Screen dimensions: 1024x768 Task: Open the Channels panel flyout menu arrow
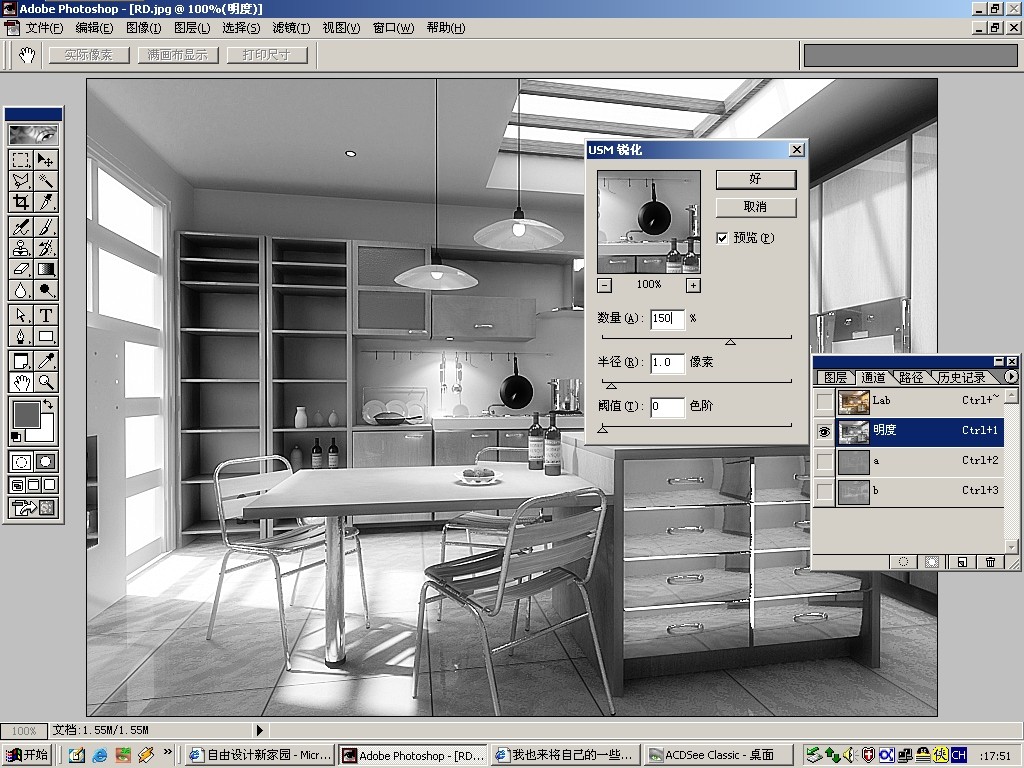tap(1010, 377)
